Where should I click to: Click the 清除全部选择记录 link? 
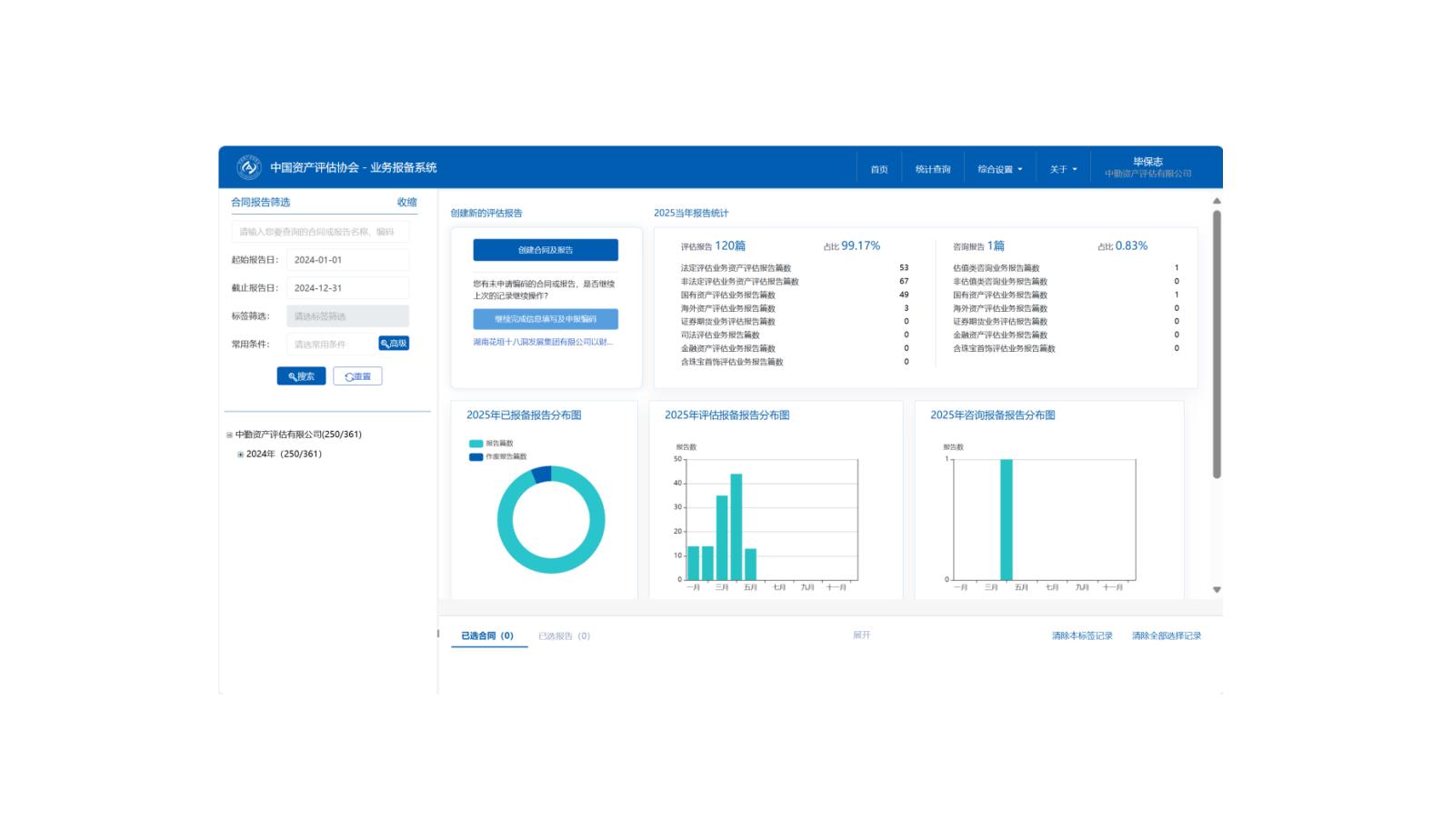click(x=1166, y=636)
